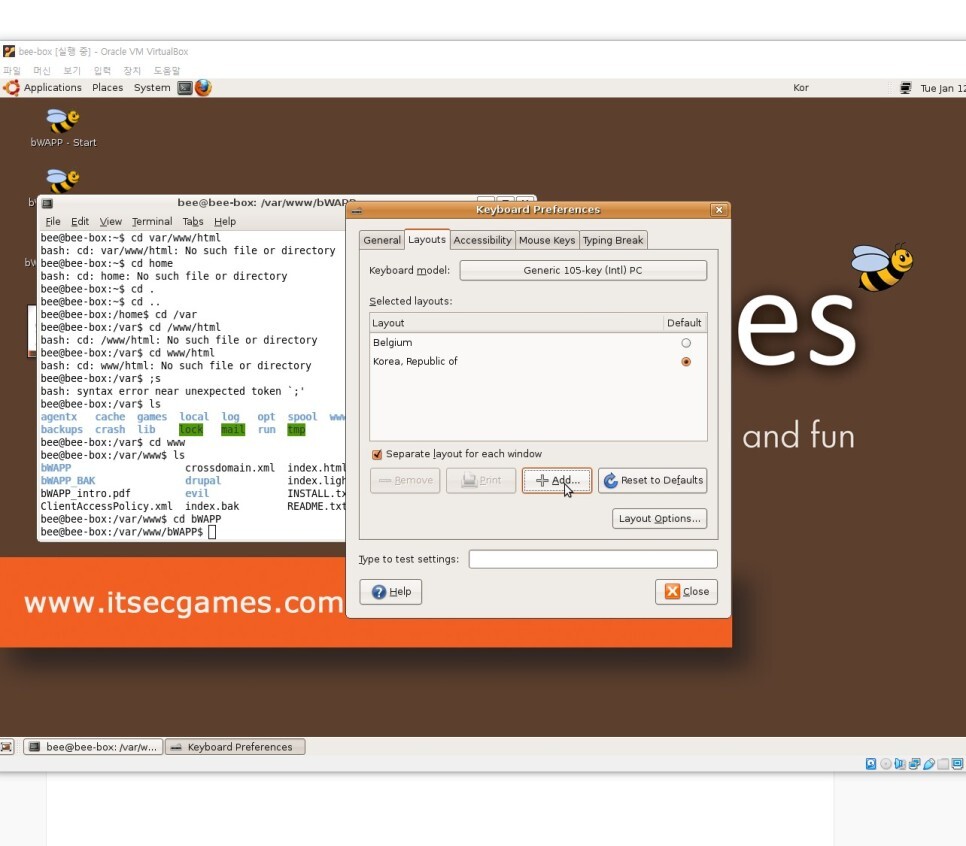This screenshot has width=966, height=846.
Task: Open the terminal View menu
Action: pos(111,221)
